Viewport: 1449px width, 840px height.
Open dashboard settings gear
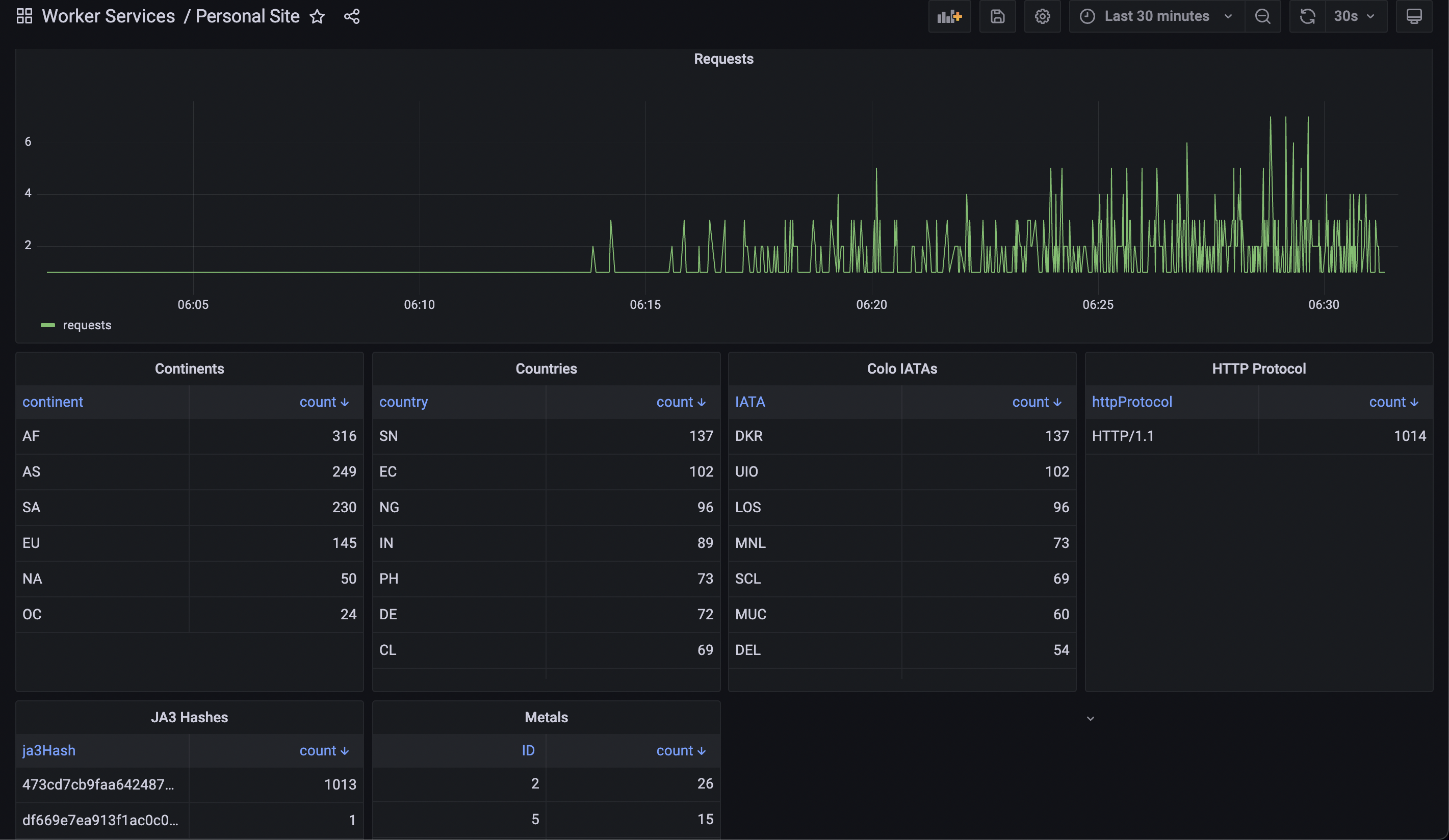click(x=1043, y=17)
